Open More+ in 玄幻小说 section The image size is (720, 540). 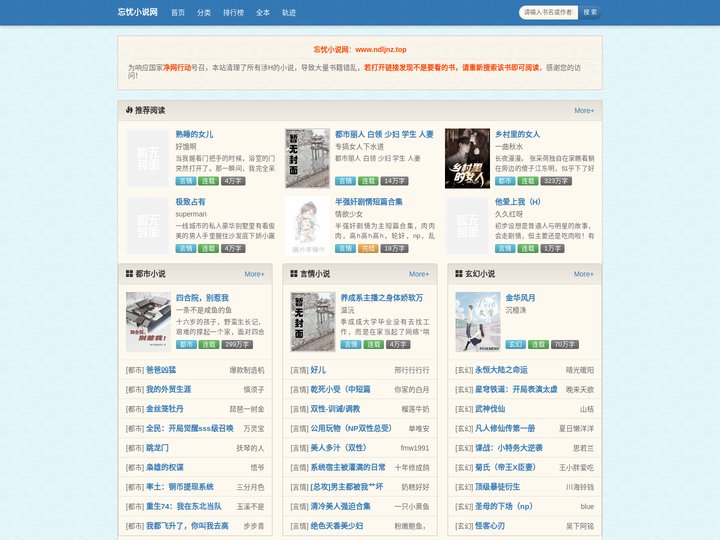(583, 274)
